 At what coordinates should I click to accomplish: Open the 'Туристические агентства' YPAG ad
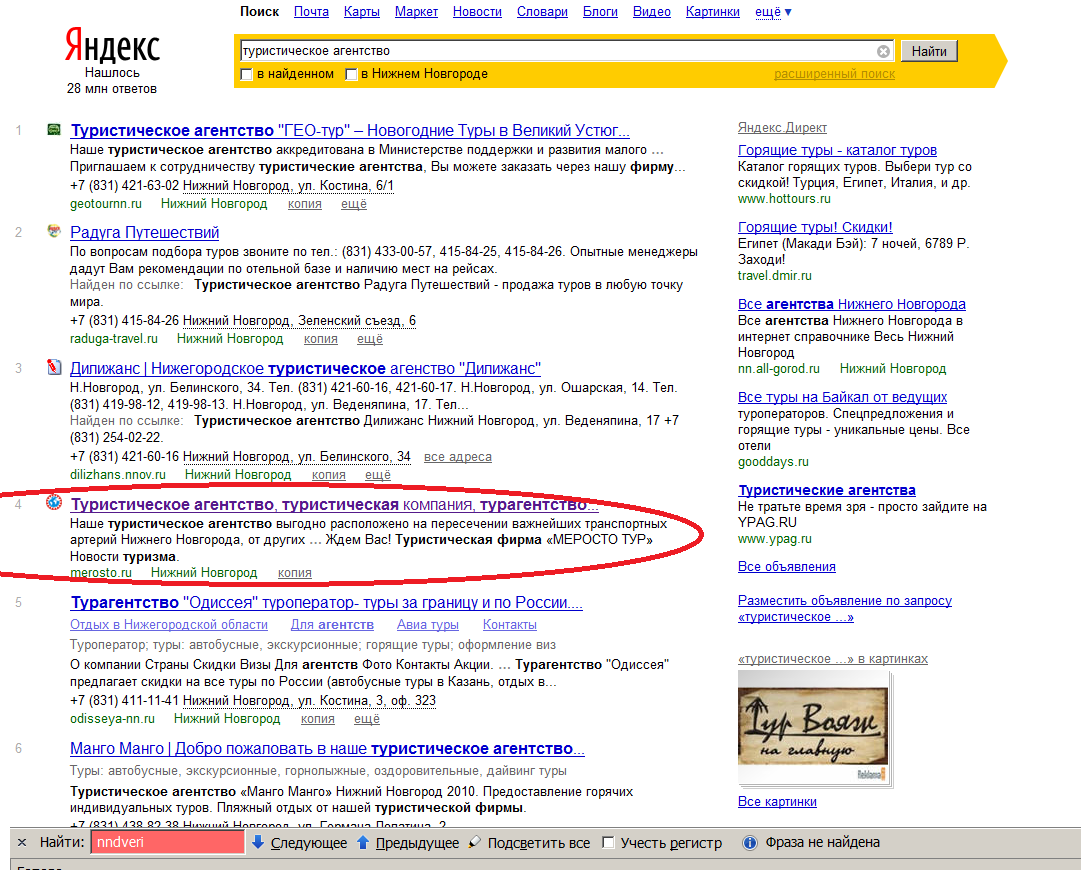(827, 491)
